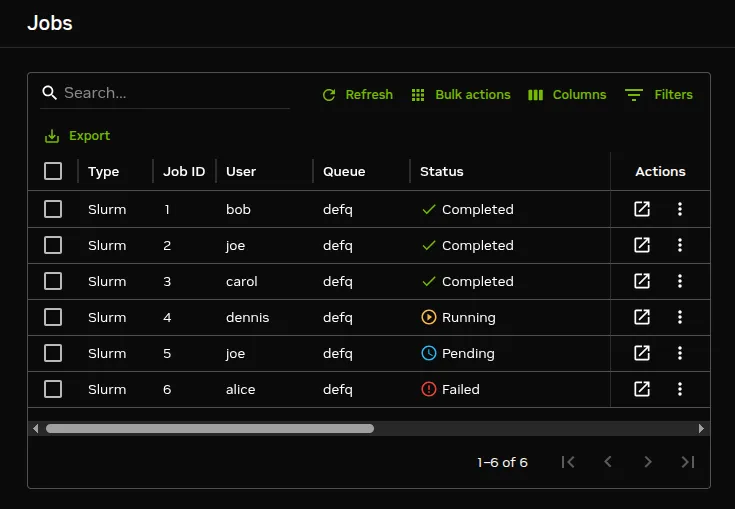This screenshot has width=735, height=509.
Task: Click the horizontal scrollbar thumb
Action: [x=210, y=428]
